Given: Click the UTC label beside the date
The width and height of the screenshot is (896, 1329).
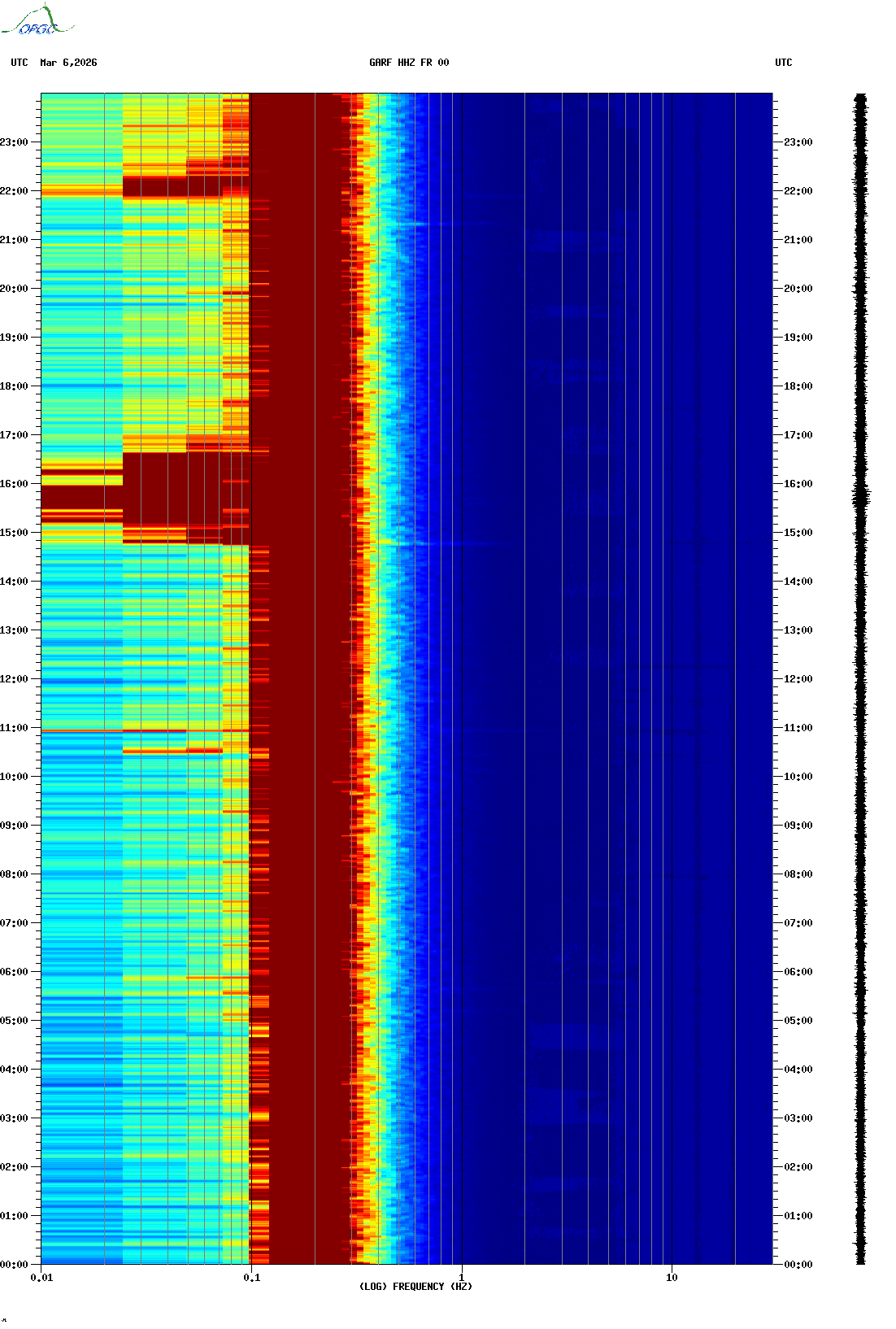Looking at the screenshot, I should tap(20, 63).
